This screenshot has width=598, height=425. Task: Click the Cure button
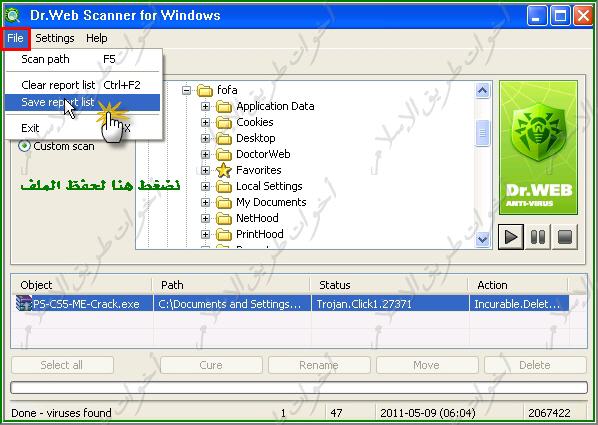211,365
